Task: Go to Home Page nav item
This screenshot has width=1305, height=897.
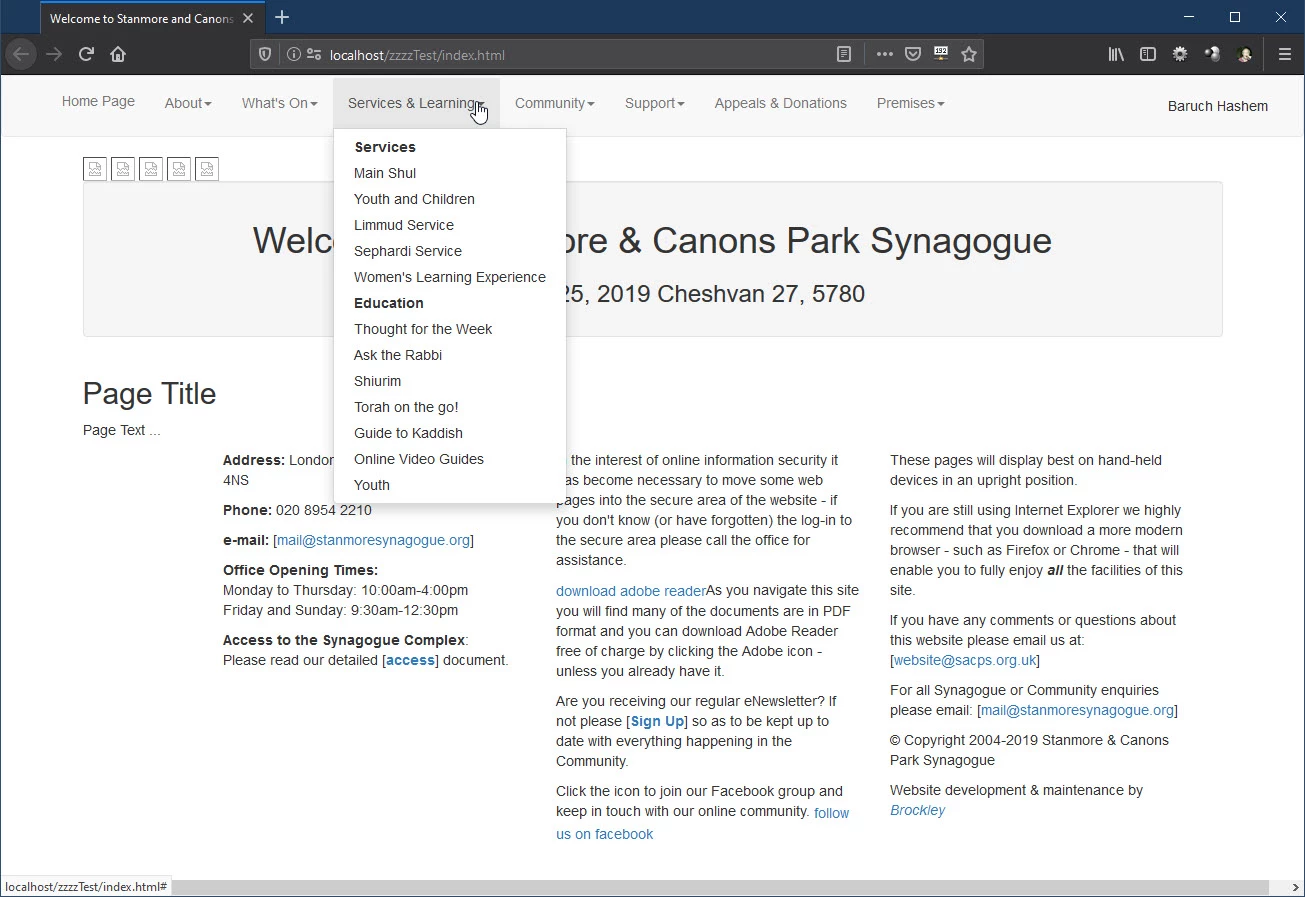Action: [x=98, y=101]
